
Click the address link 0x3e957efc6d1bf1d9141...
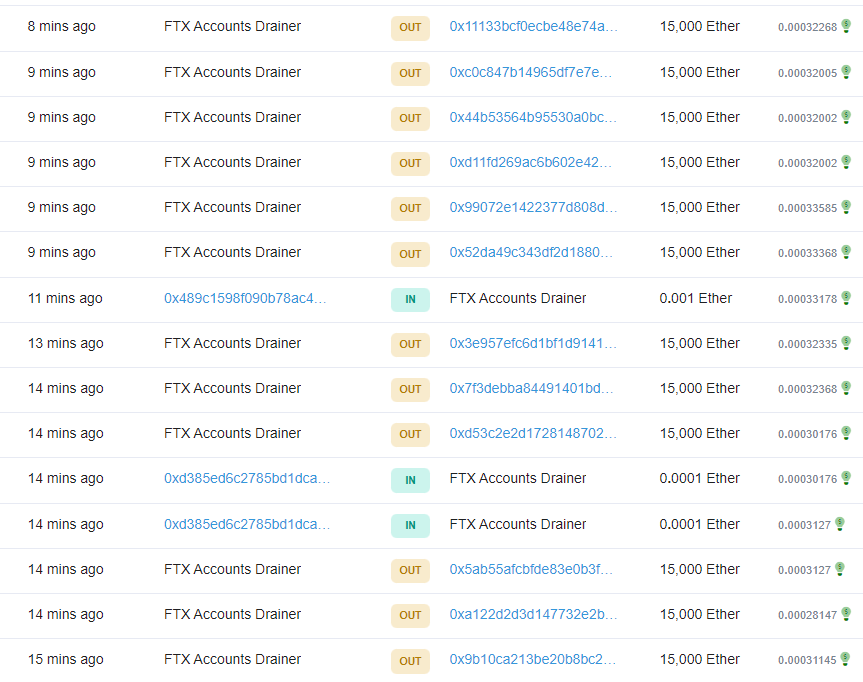click(x=533, y=343)
